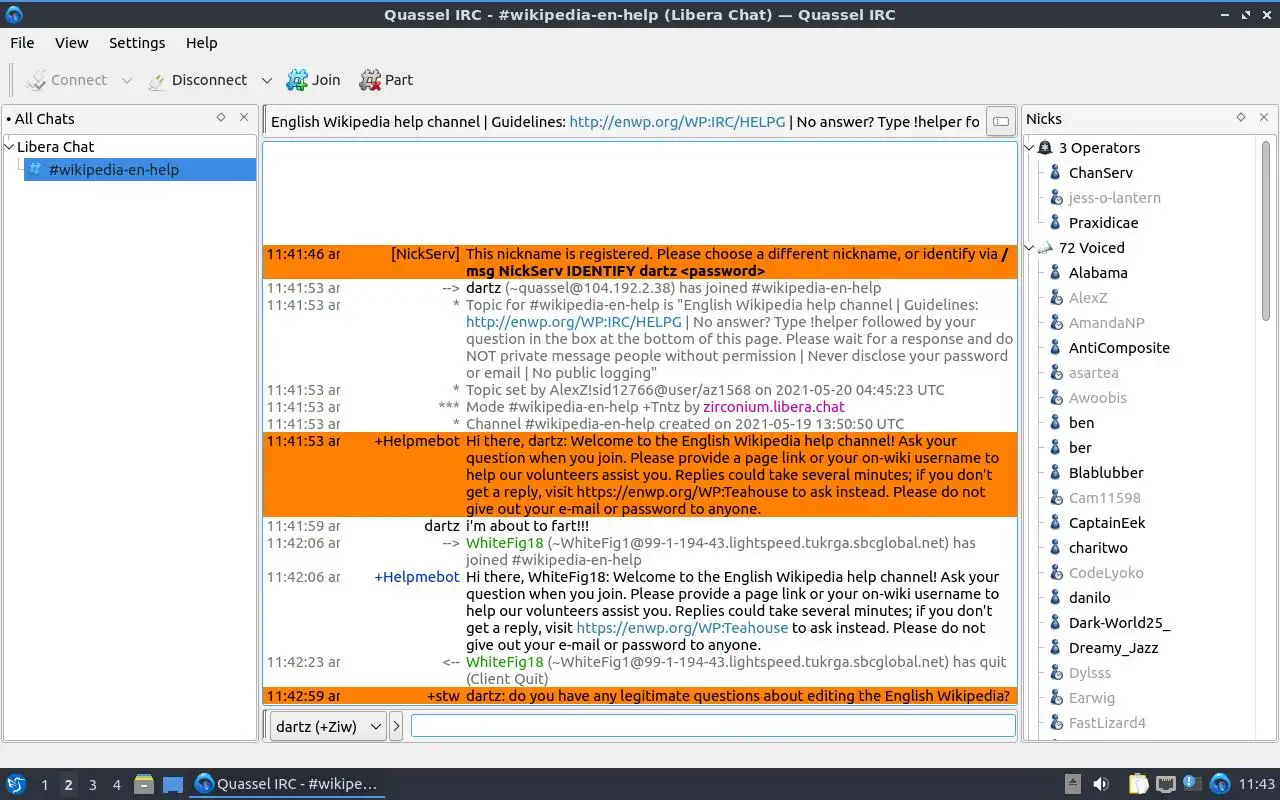Image resolution: width=1280 pixels, height=800 pixels.
Task: Click the Join channel icon
Action: pos(297,80)
